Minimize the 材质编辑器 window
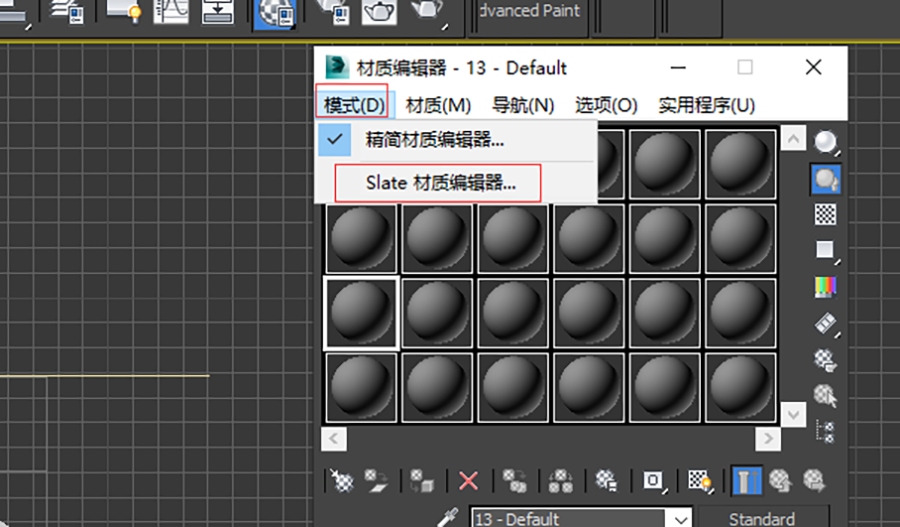This screenshot has height=527, width=900. point(678,68)
